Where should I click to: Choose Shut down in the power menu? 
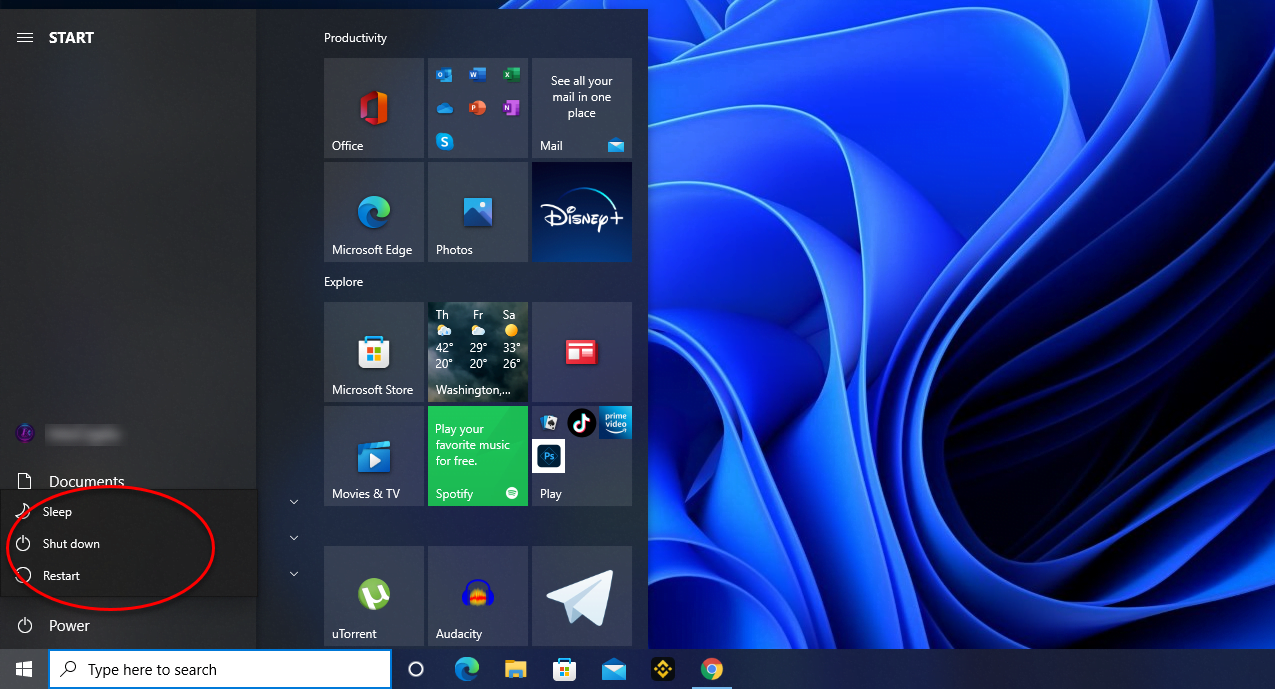point(129,544)
